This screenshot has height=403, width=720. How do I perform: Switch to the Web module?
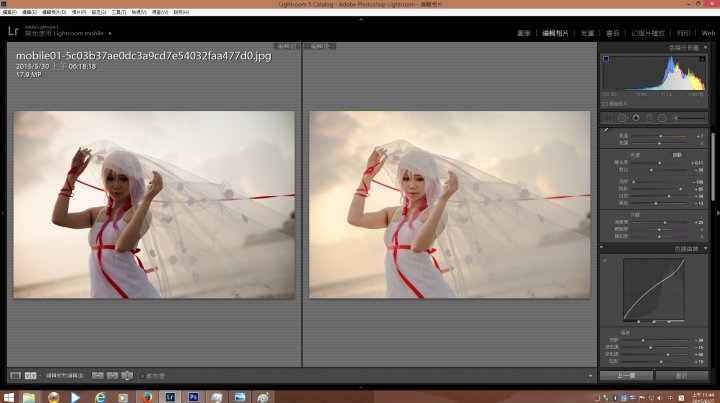tap(708, 33)
